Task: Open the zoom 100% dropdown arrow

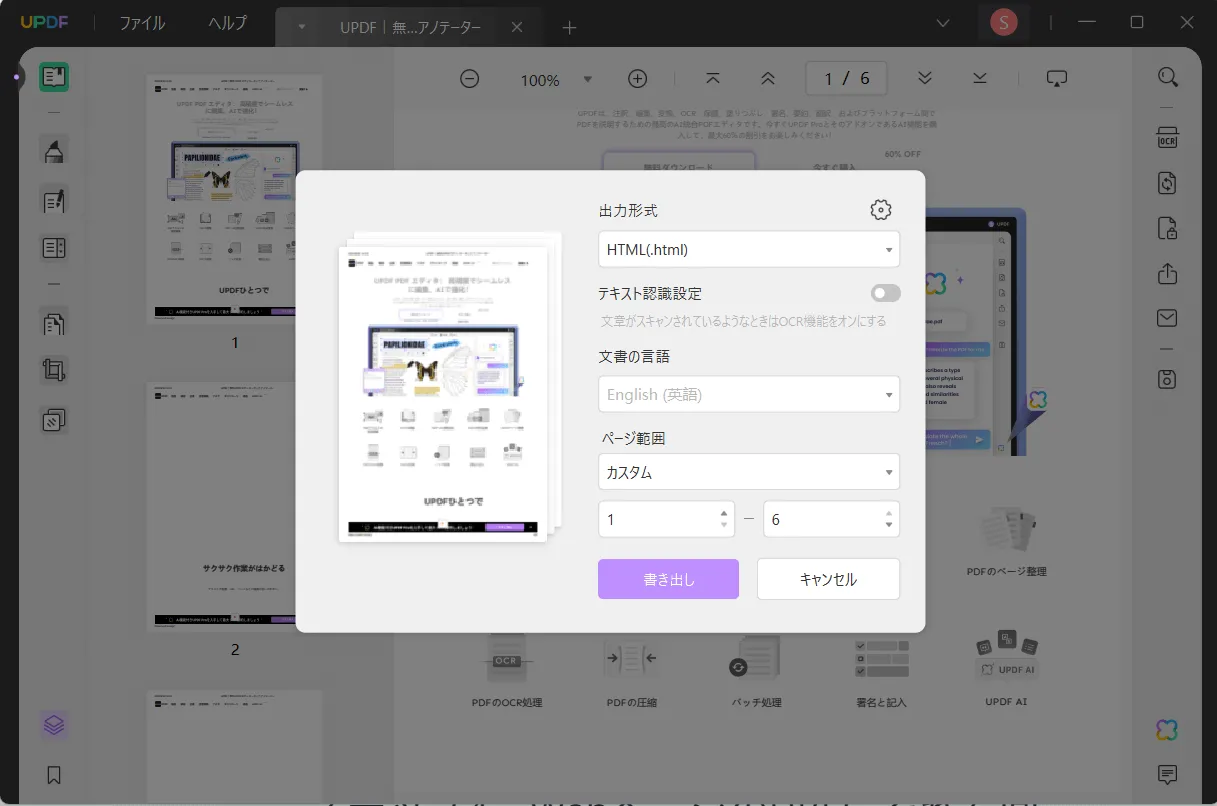Action: point(588,79)
